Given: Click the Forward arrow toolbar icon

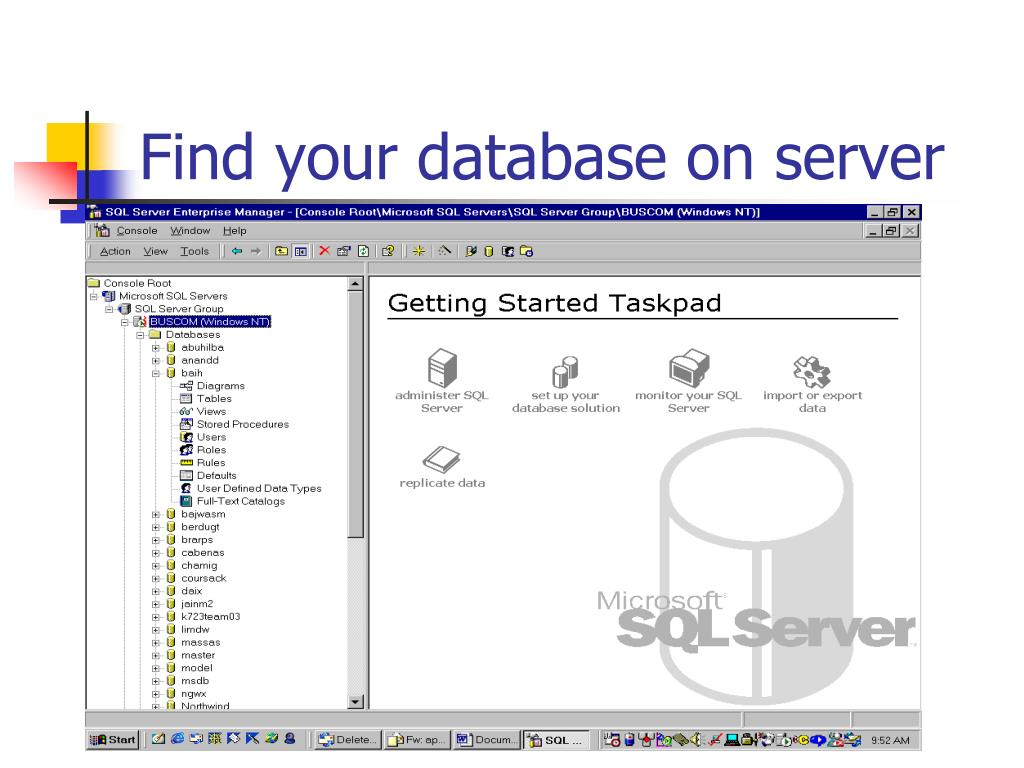Looking at the screenshot, I should point(255,251).
